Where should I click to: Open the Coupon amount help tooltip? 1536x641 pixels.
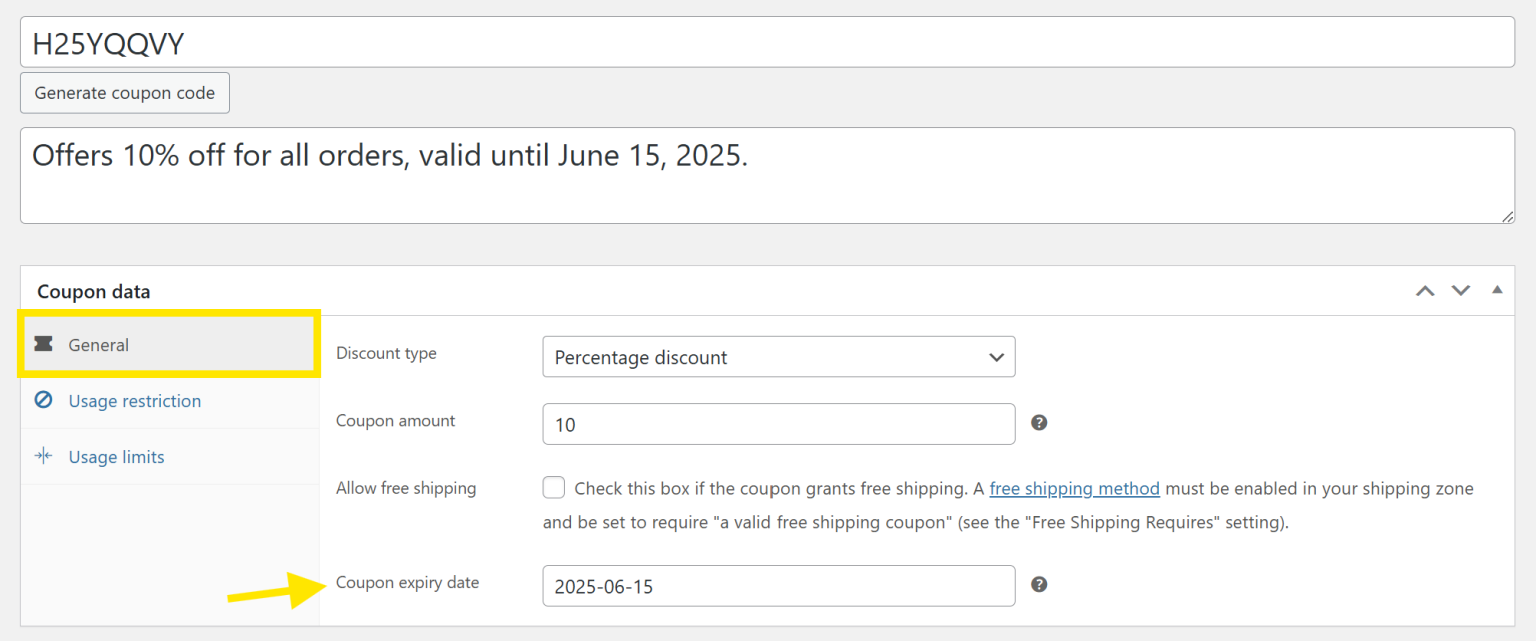1038,423
